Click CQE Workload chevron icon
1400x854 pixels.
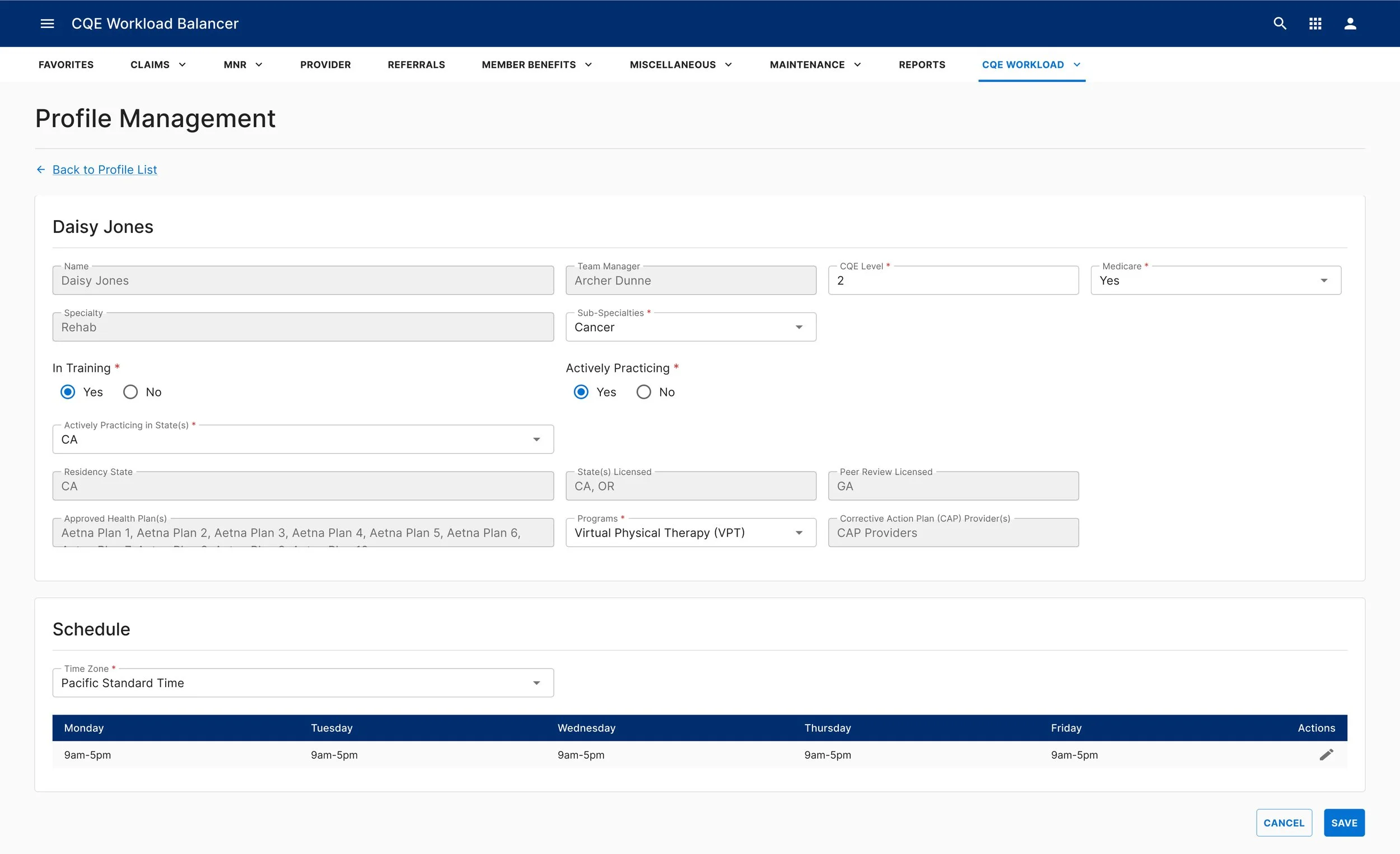(x=1077, y=65)
